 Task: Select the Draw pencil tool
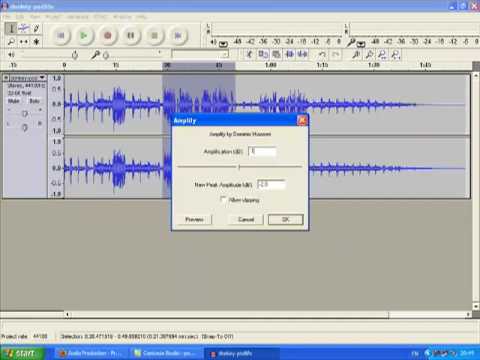point(36,28)
